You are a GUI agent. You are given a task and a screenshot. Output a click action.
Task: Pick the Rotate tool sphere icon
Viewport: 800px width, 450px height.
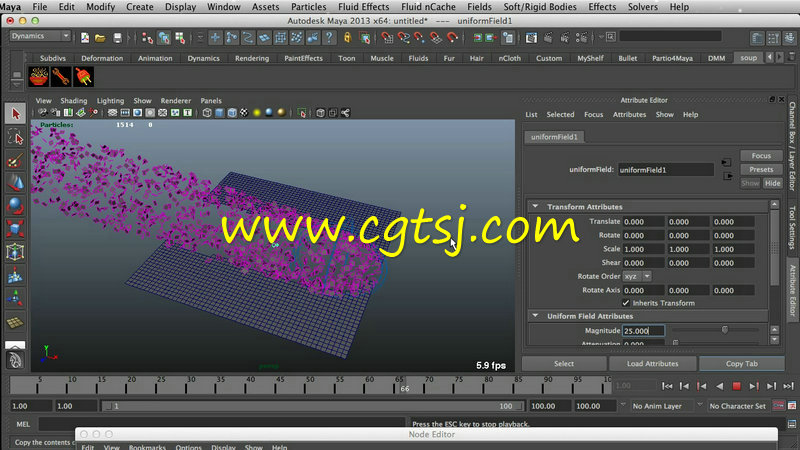click(15, 206)
